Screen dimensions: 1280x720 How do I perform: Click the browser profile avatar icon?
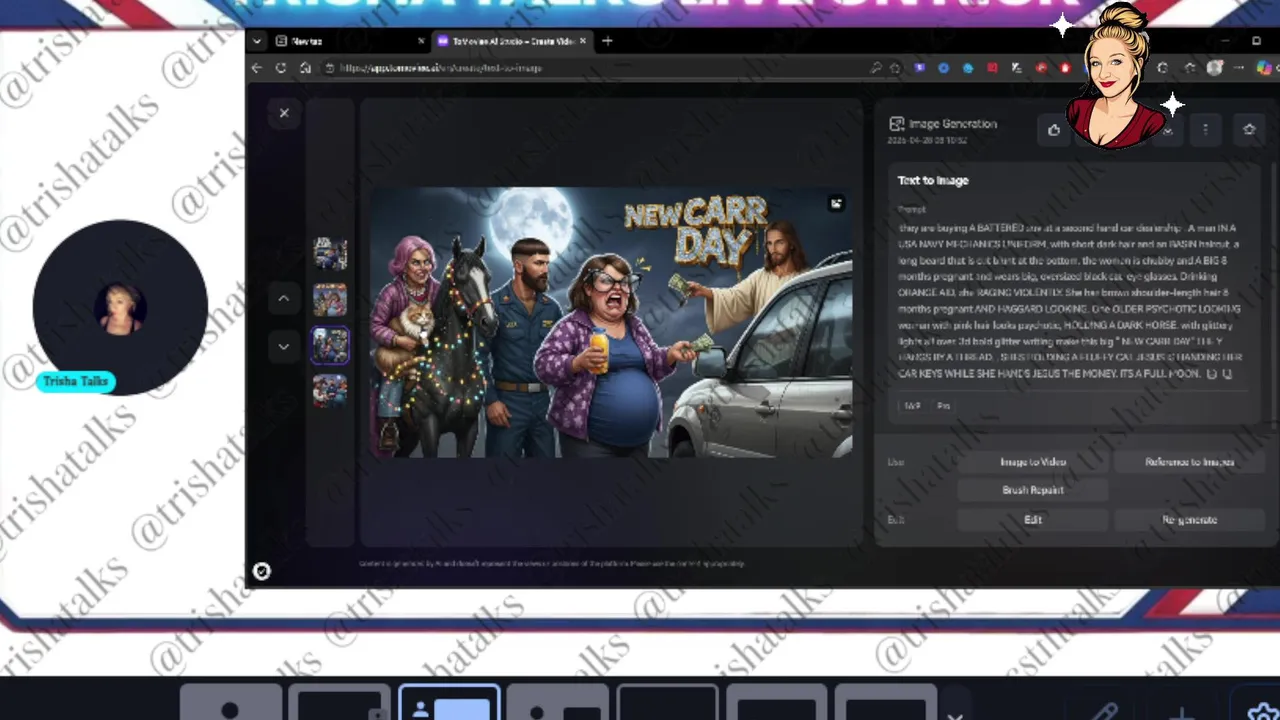(1214, 68)
